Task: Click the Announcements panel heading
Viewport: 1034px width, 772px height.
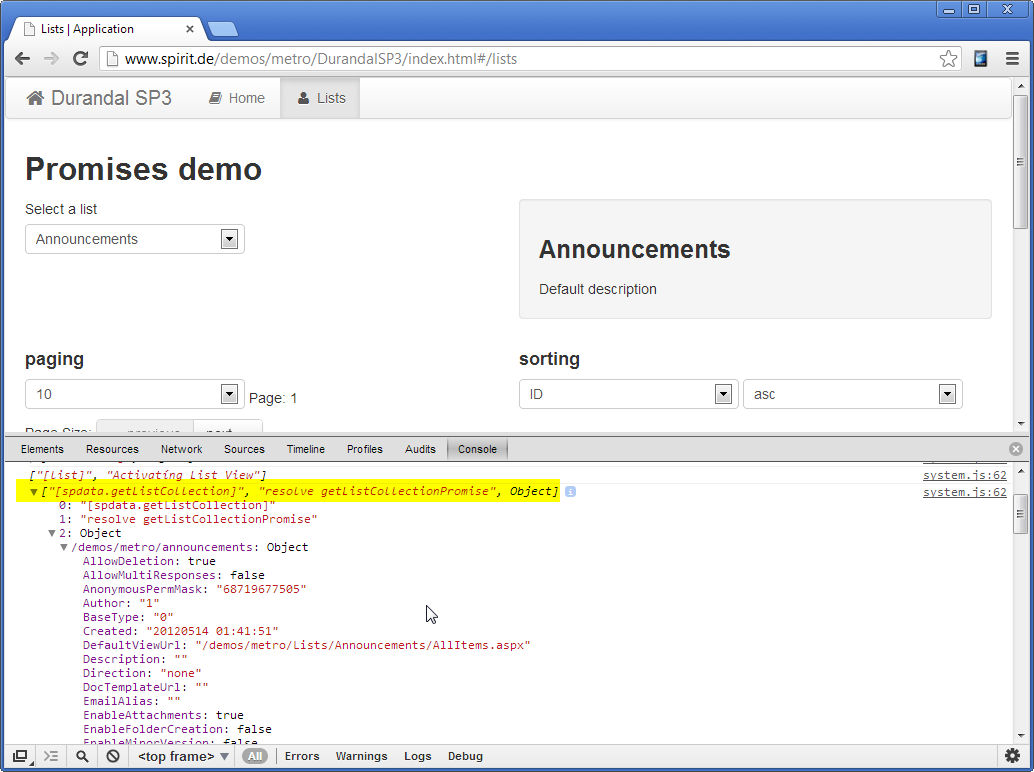Action: click(634, 249)
